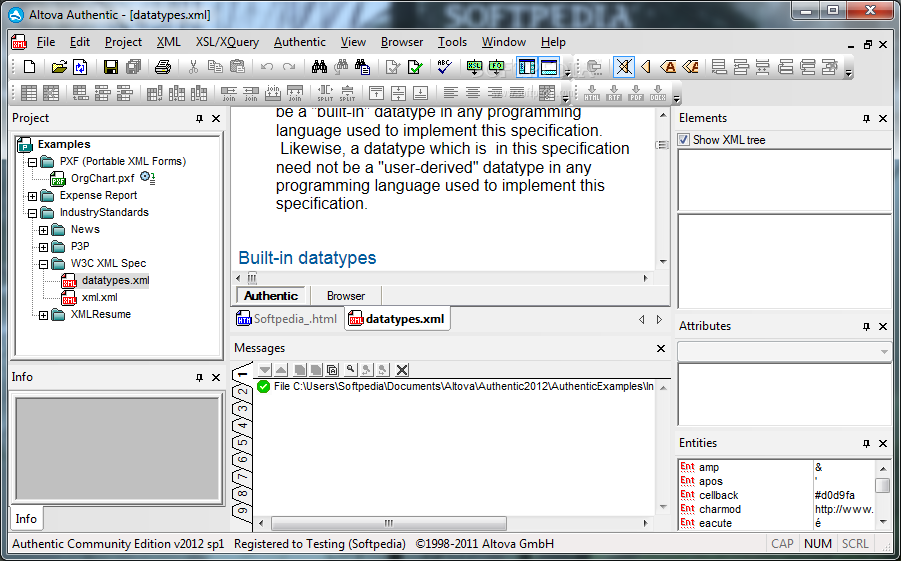Open the Tools menu
The width and height of the screenshot is (901, 561).
452,42
